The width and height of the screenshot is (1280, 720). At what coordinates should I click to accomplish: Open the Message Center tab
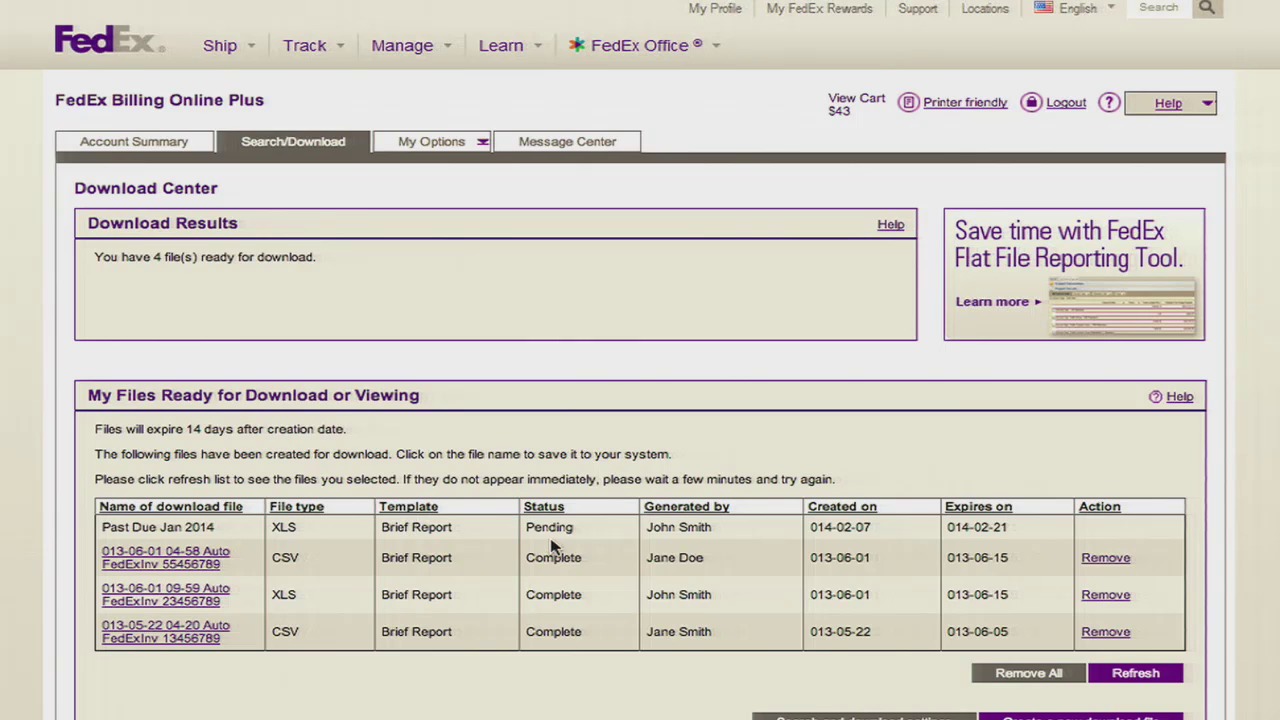point(567,141)
